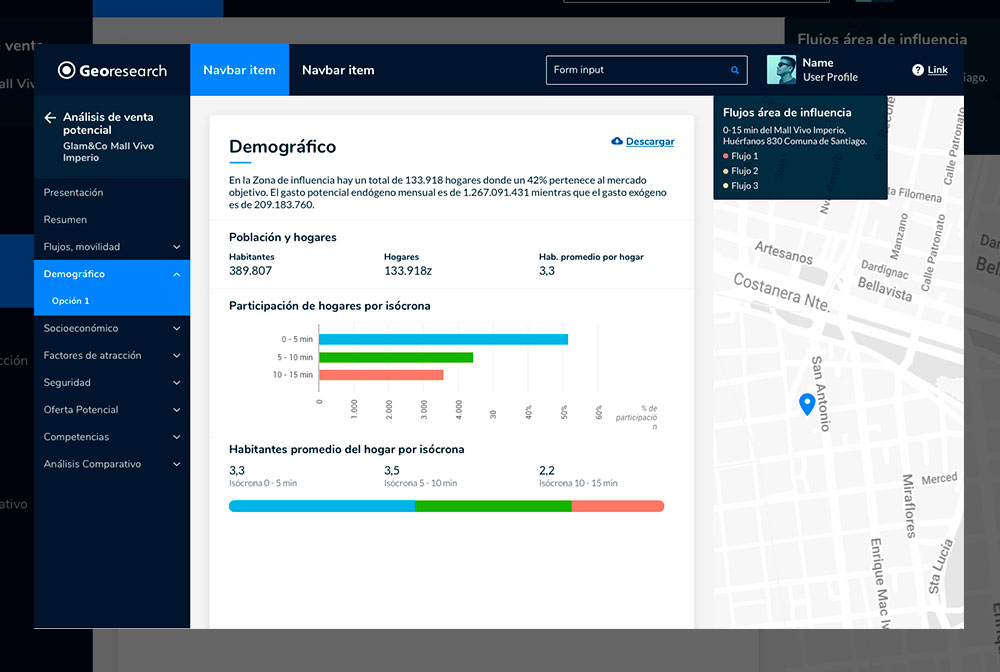This screenshot has width=1000, height=672.
Task: Expand the Seguridad chevron
Action: point(177,383)
